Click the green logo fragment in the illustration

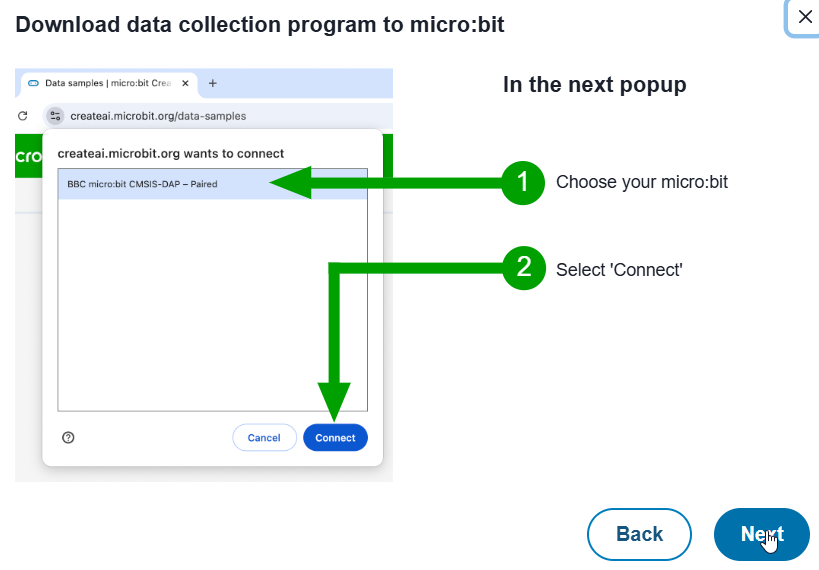click(x=27, y=157)
